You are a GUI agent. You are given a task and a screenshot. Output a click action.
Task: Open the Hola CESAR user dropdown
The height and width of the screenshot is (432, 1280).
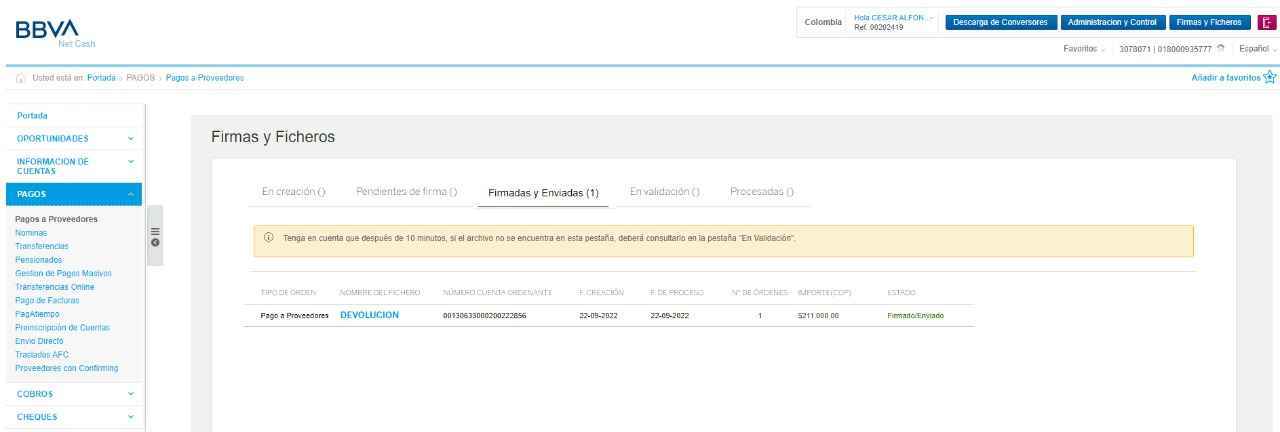[x=894, y=22]
